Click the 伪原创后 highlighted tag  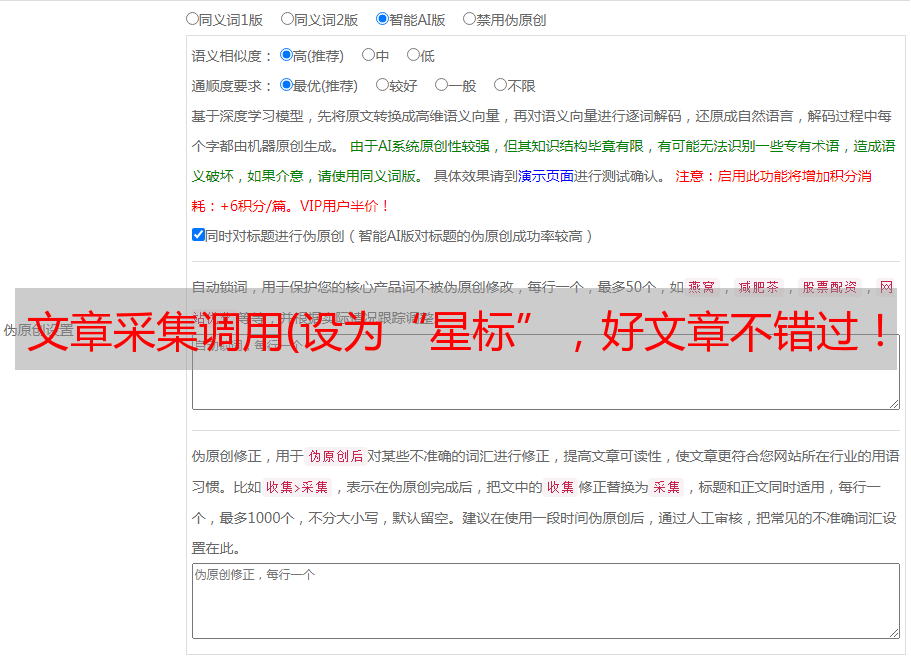[336, 456]
